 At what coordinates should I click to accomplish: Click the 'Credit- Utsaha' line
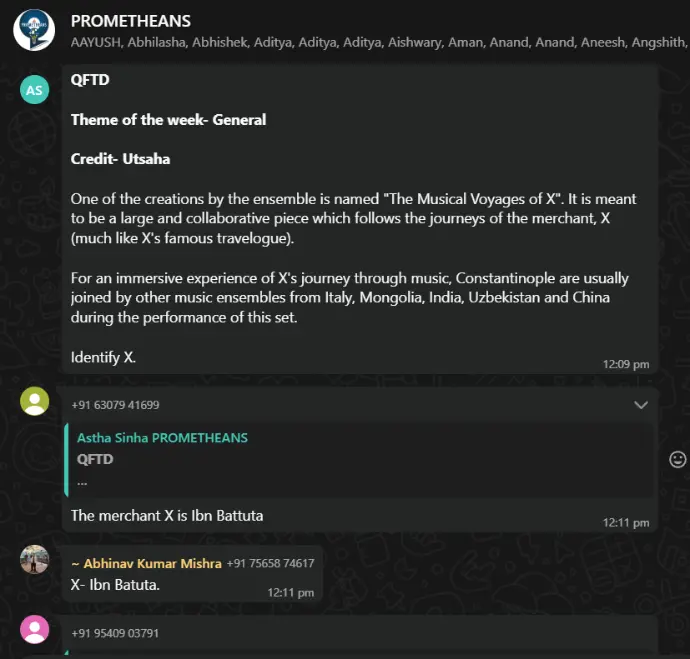(x=120, y=159)
